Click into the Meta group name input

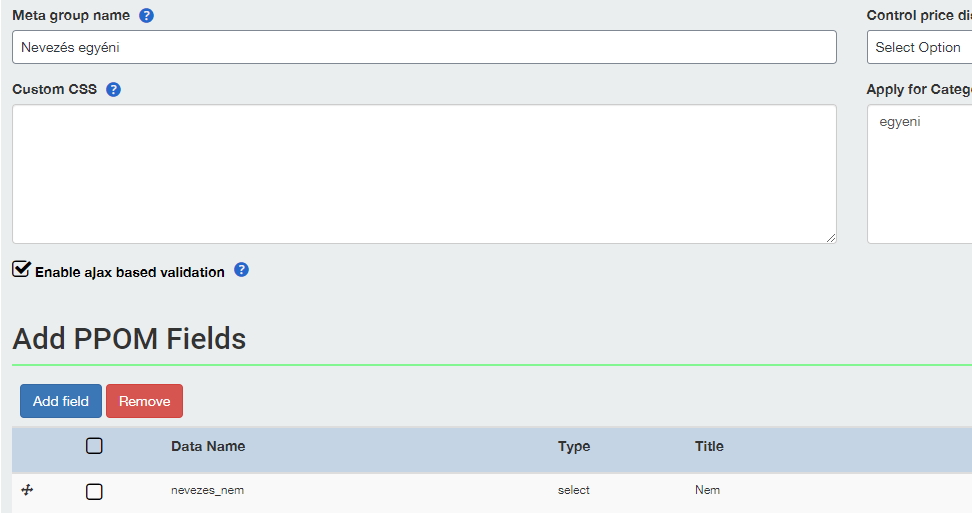tap(424, 47)
